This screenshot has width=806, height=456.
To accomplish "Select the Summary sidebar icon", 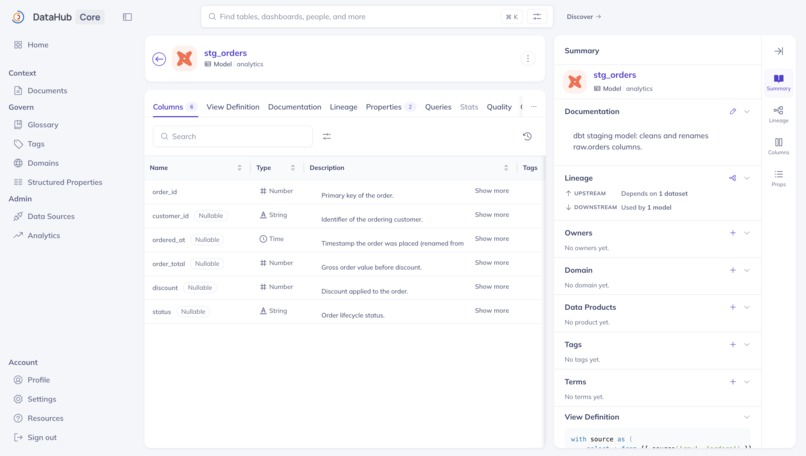I will pyautogui.click(x=779, y=82).
